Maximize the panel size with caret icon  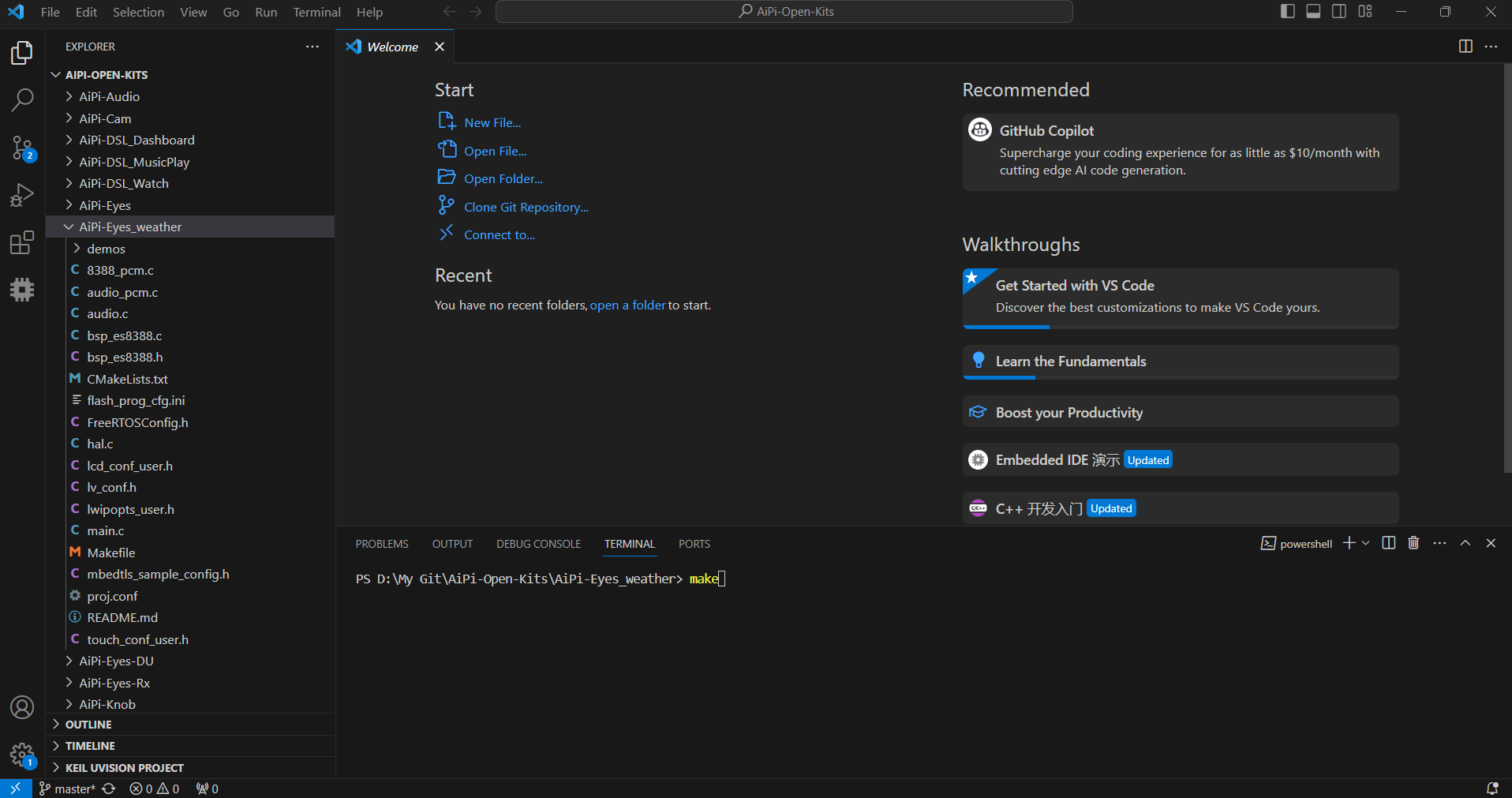[x=1465, y=543]
